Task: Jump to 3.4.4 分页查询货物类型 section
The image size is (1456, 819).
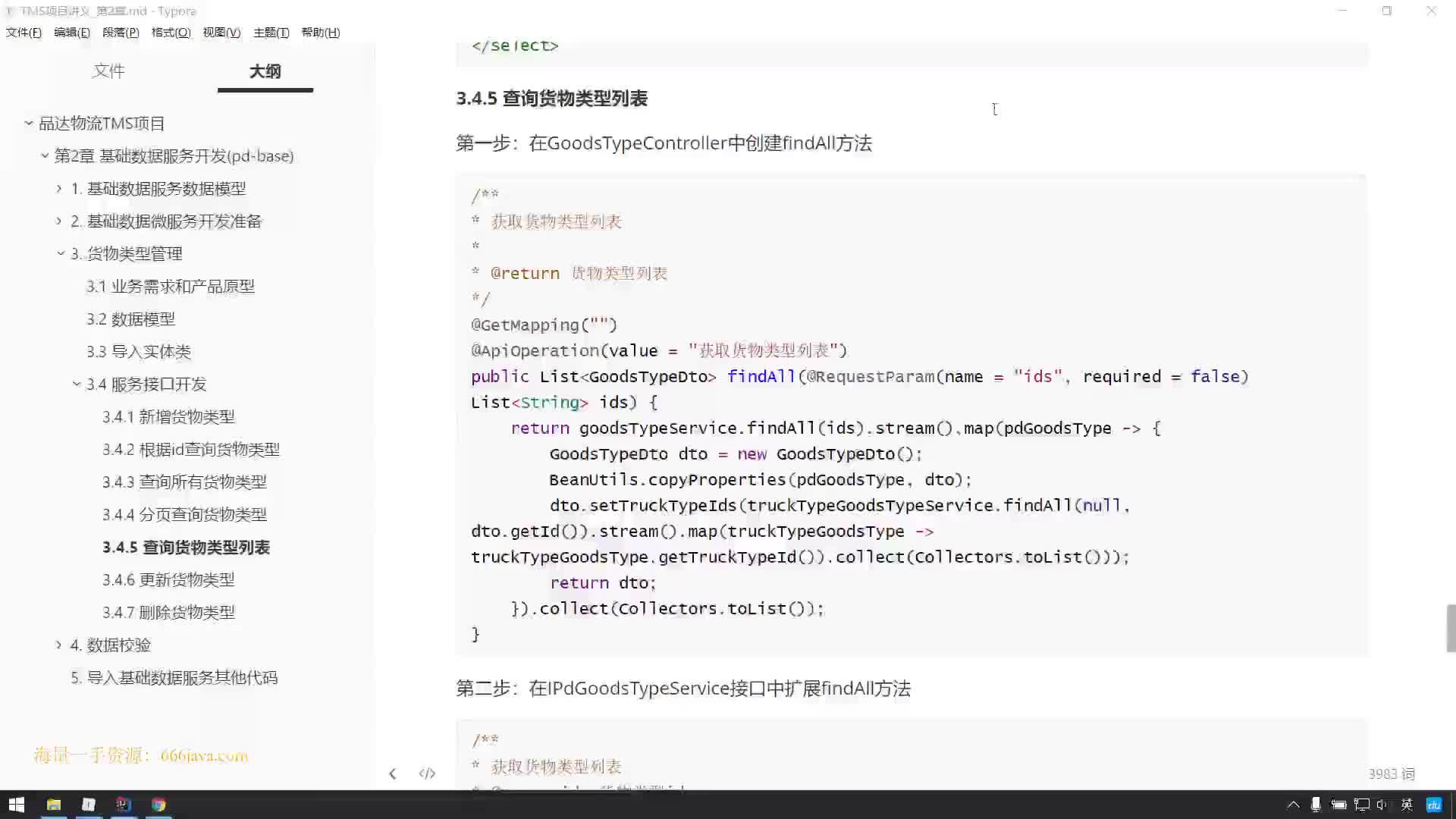Action: point(184,514)
